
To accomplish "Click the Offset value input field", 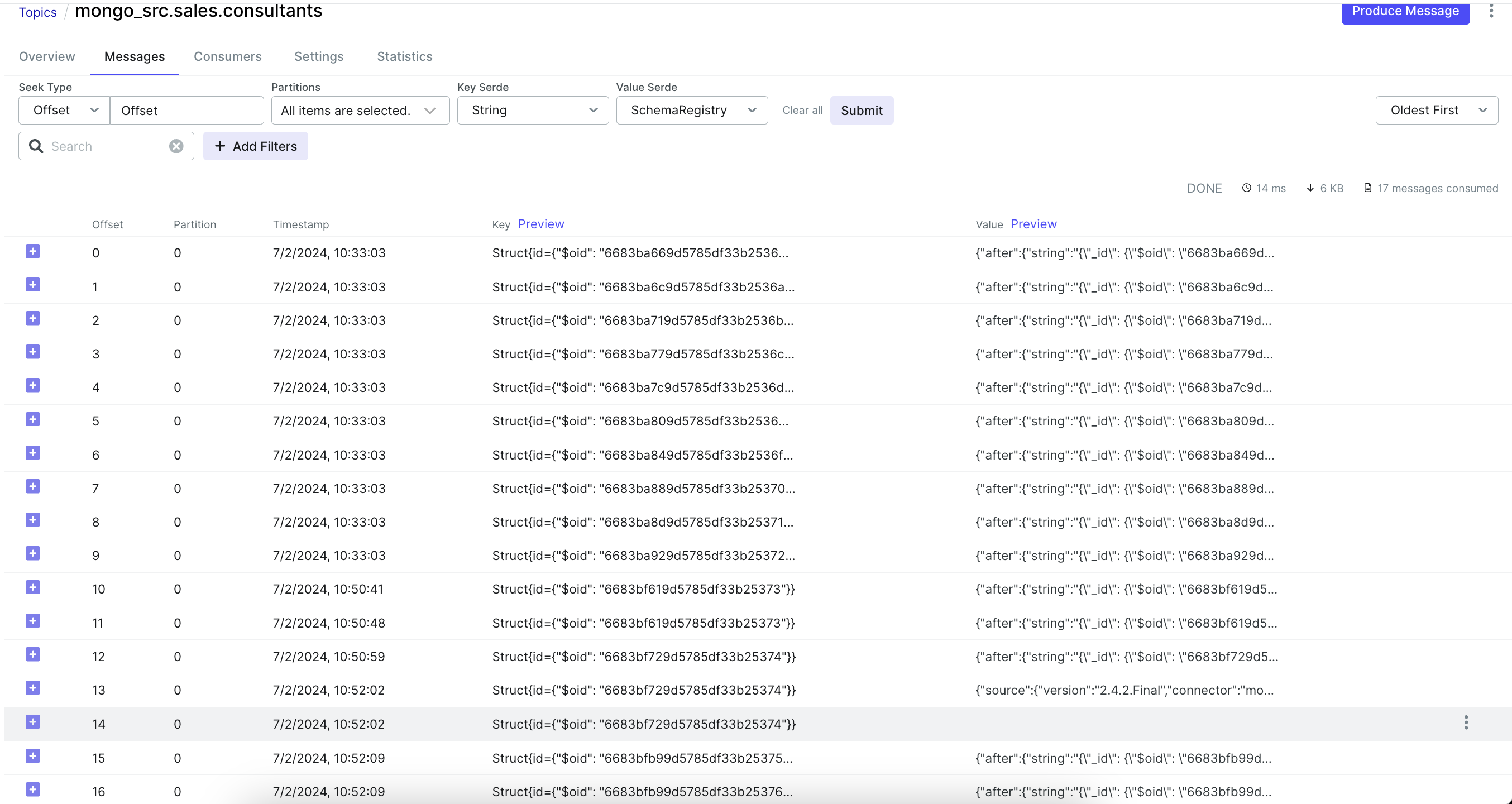I will click(186, 111).
